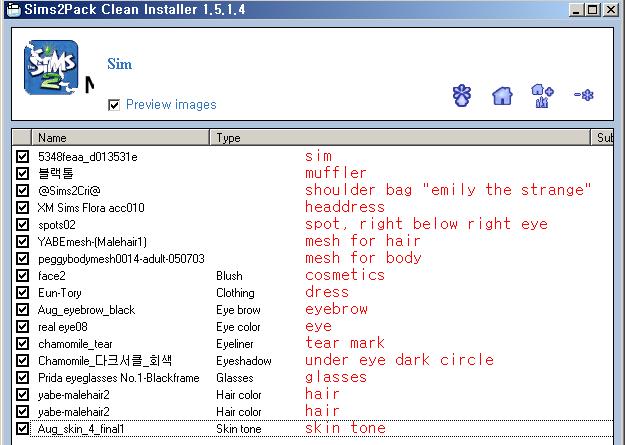Click the title bar application icon
The width and height of the screenshot is (625, 445).
pyautogui.click(x=10, y=9)
